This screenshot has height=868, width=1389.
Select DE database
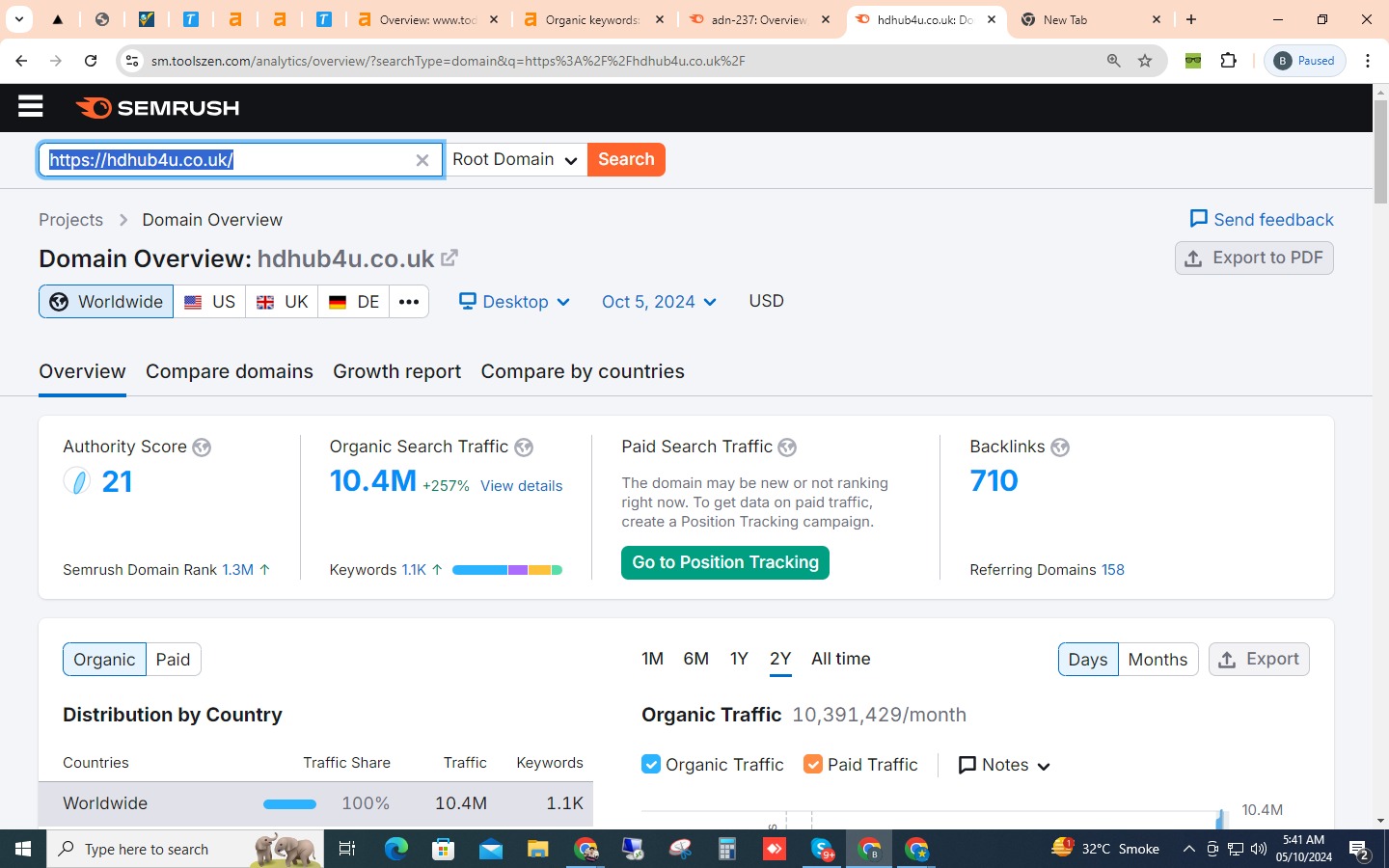(x=354, y=302)
